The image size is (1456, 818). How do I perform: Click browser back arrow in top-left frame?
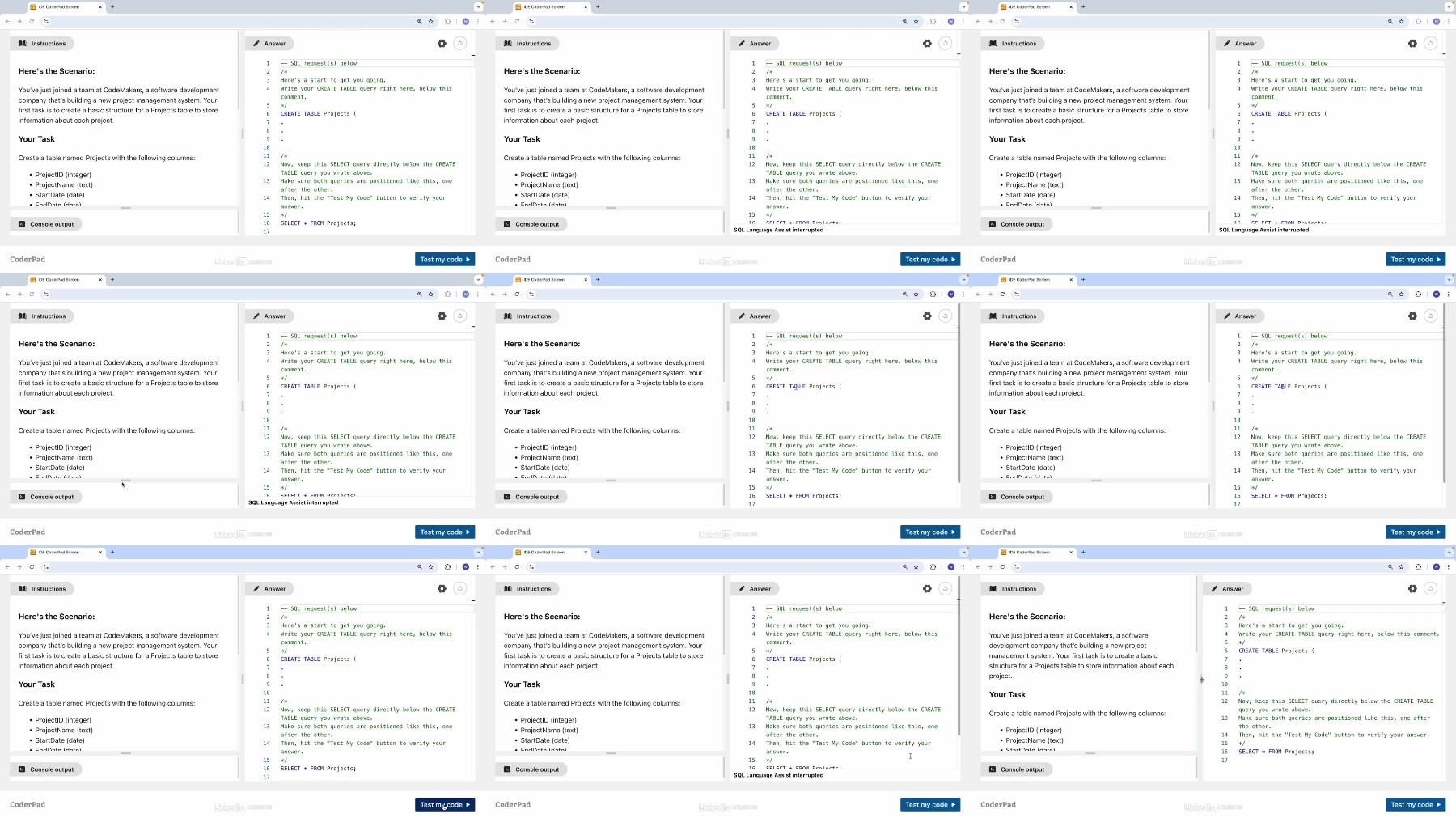point(7,22)
